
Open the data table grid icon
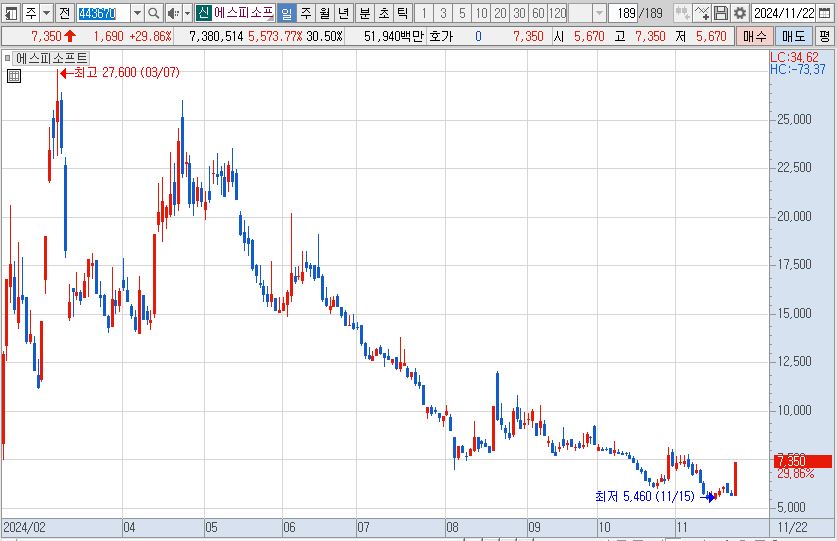pyautogui.click(x=14, y=76)
